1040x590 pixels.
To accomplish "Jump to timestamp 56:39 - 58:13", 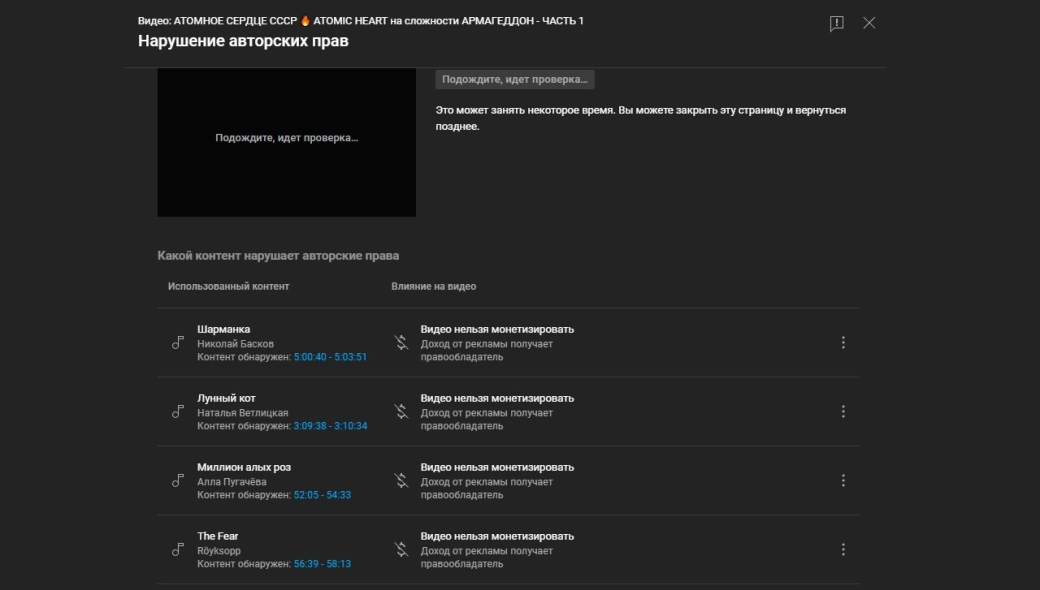I will [322, 564].
